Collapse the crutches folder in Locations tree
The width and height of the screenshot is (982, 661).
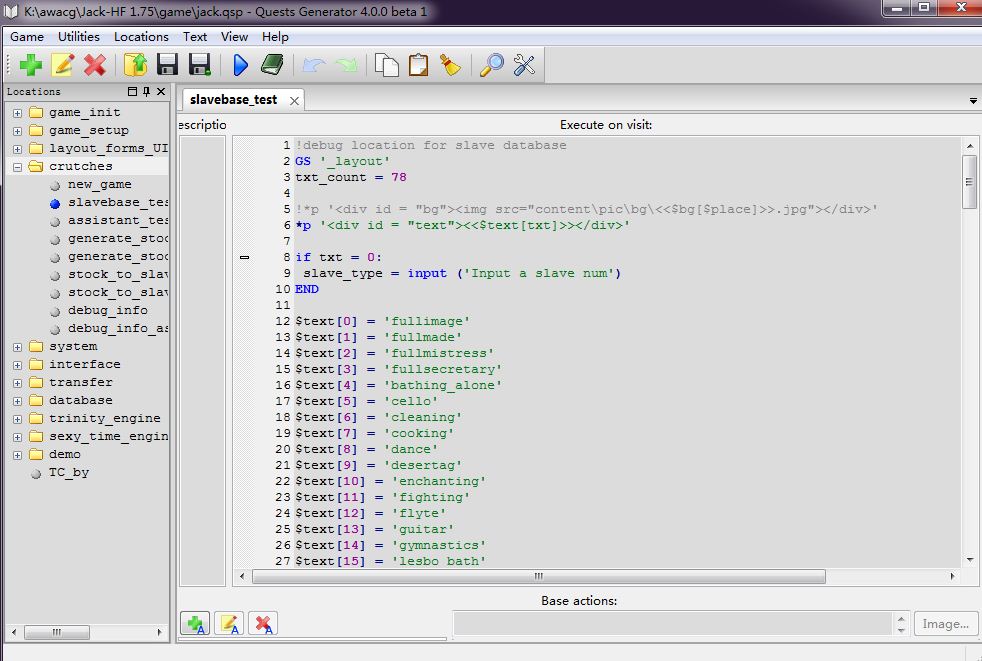click(17, 167)
